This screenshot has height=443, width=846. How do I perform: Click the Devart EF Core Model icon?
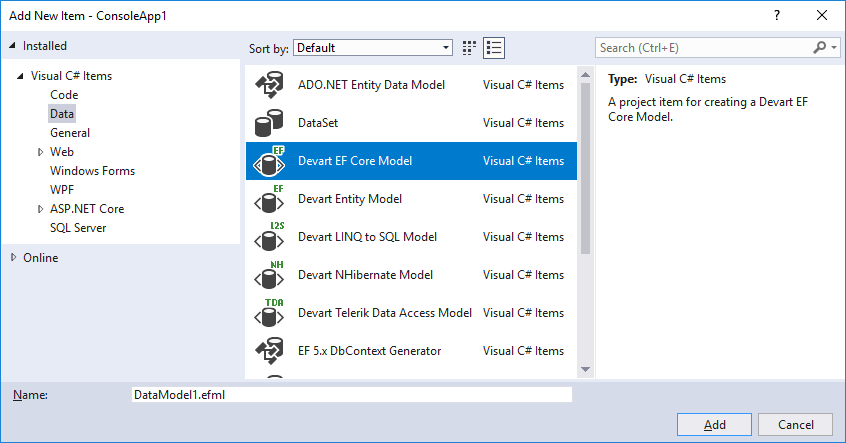269,161
